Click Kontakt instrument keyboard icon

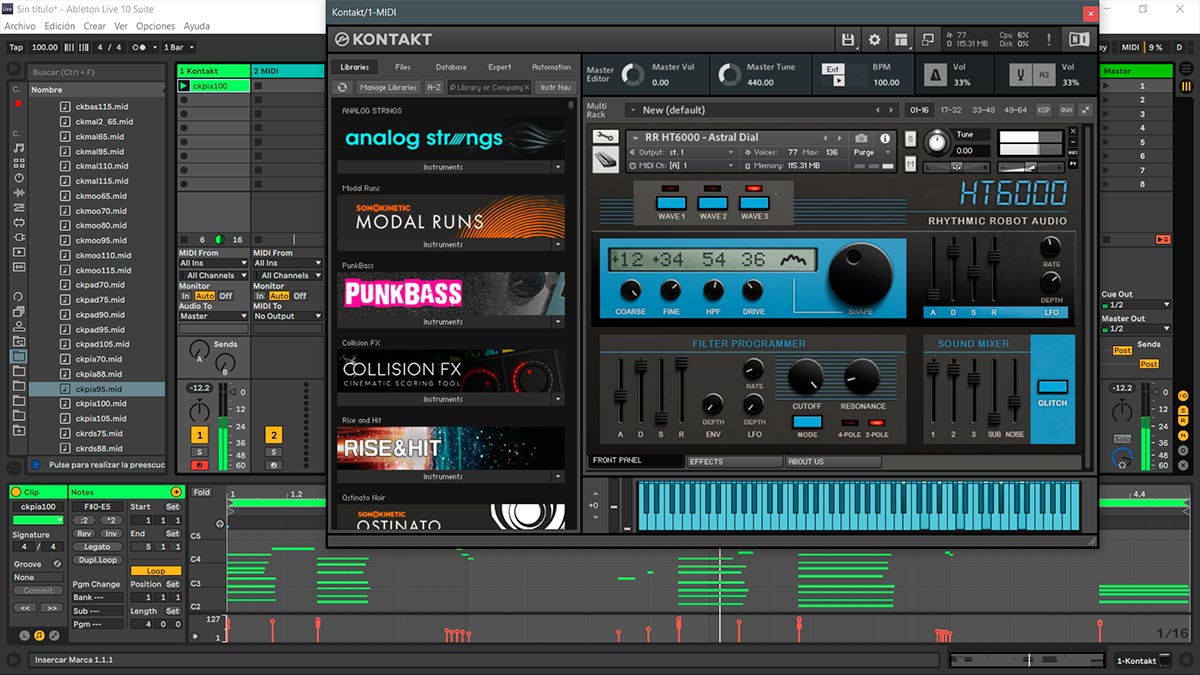click(605, 158)
